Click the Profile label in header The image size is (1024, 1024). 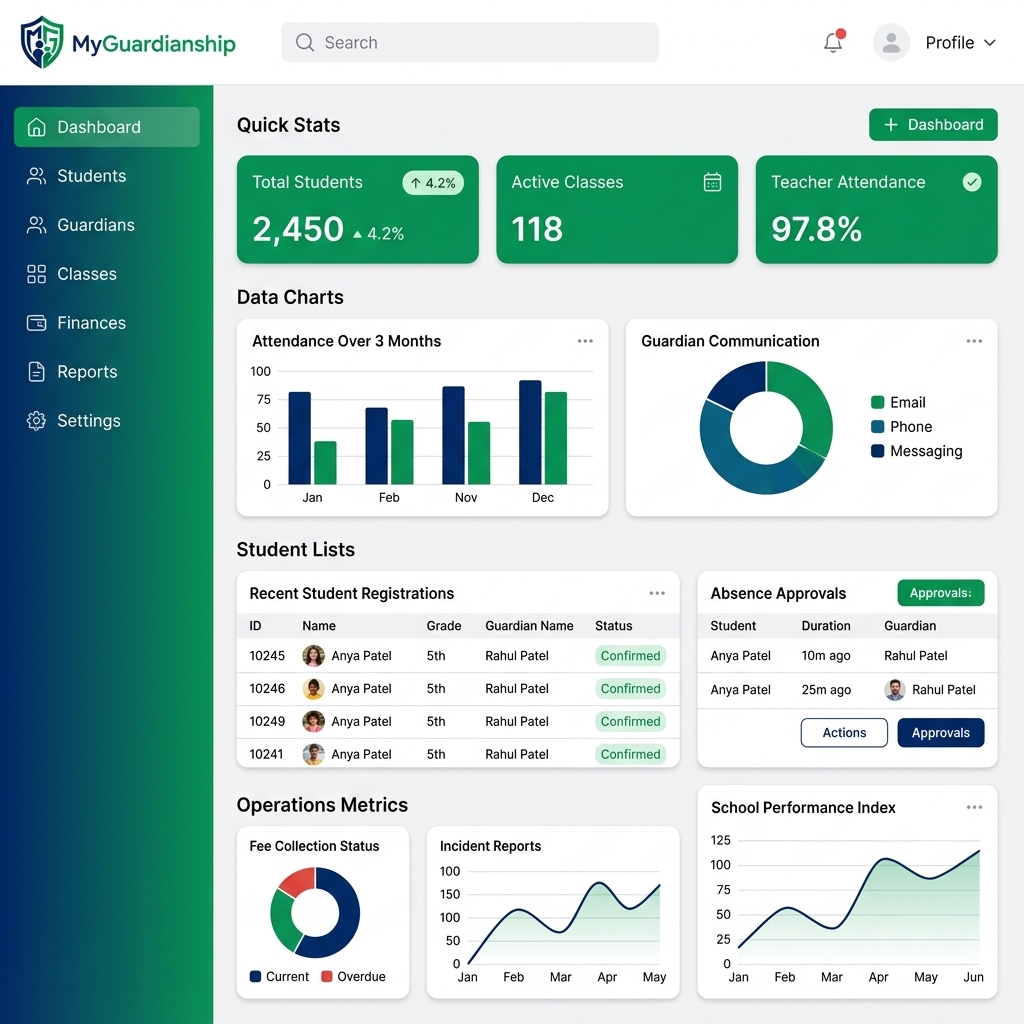[950, 42]
